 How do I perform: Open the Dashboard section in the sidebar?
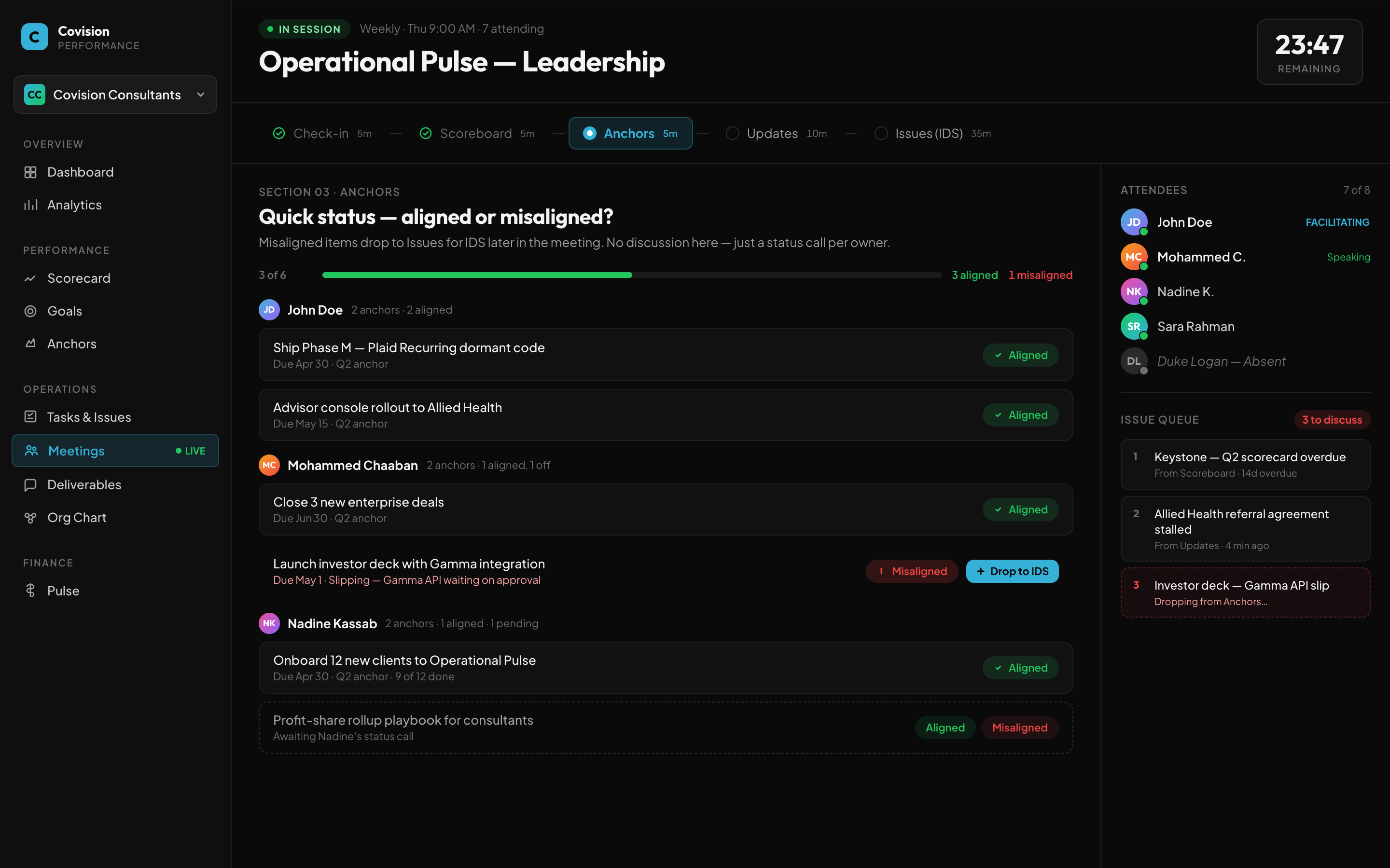[x=80, y=172]
